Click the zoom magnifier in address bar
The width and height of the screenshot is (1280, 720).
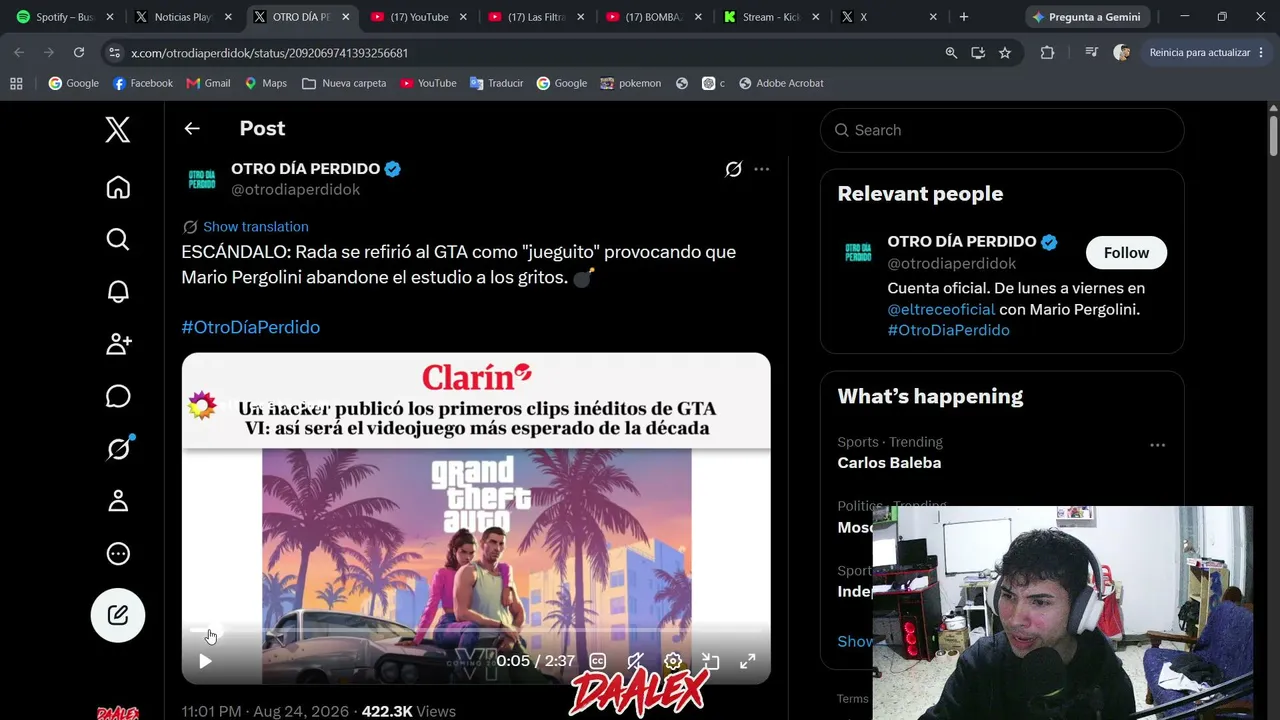[951, 52]
